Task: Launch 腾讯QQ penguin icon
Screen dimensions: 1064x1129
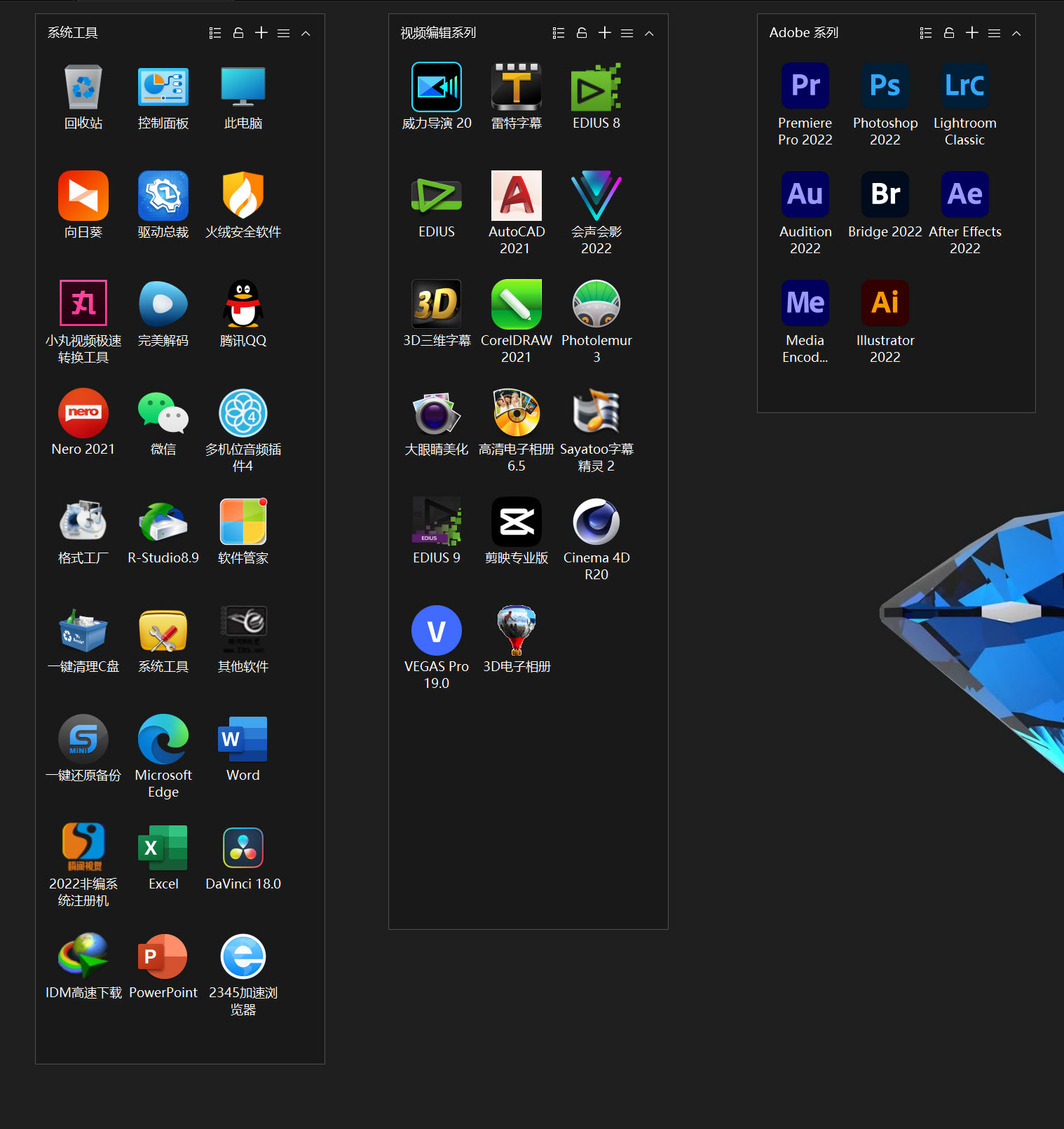Action: [243, 304]
